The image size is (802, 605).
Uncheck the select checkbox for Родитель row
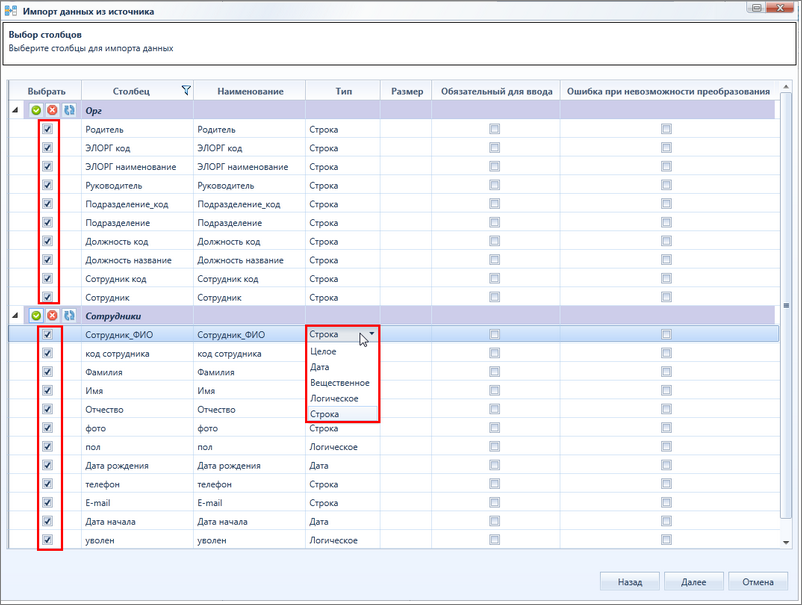(x=48, y=129)
